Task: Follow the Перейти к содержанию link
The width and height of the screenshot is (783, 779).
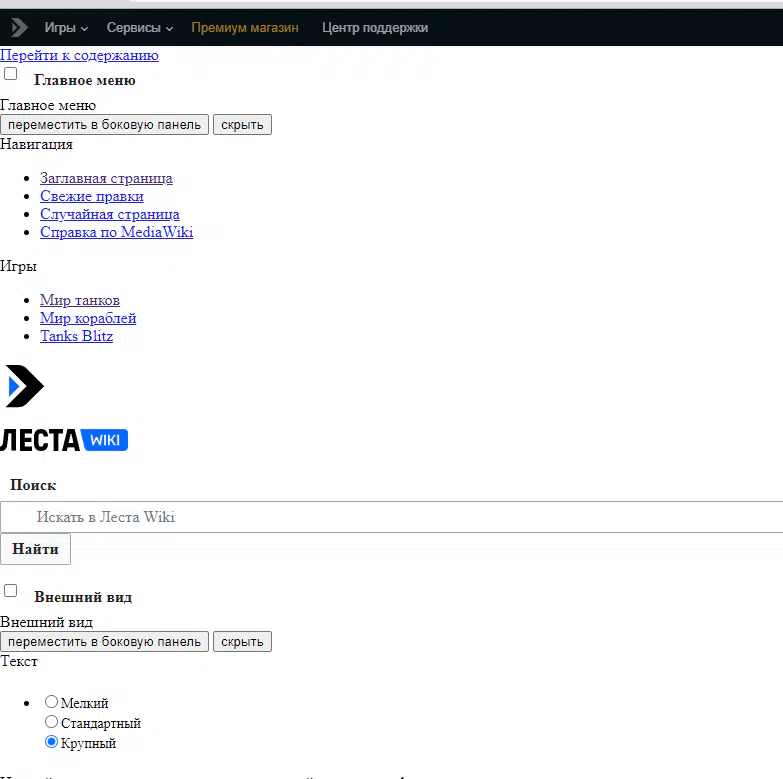Action: [79, 55]
